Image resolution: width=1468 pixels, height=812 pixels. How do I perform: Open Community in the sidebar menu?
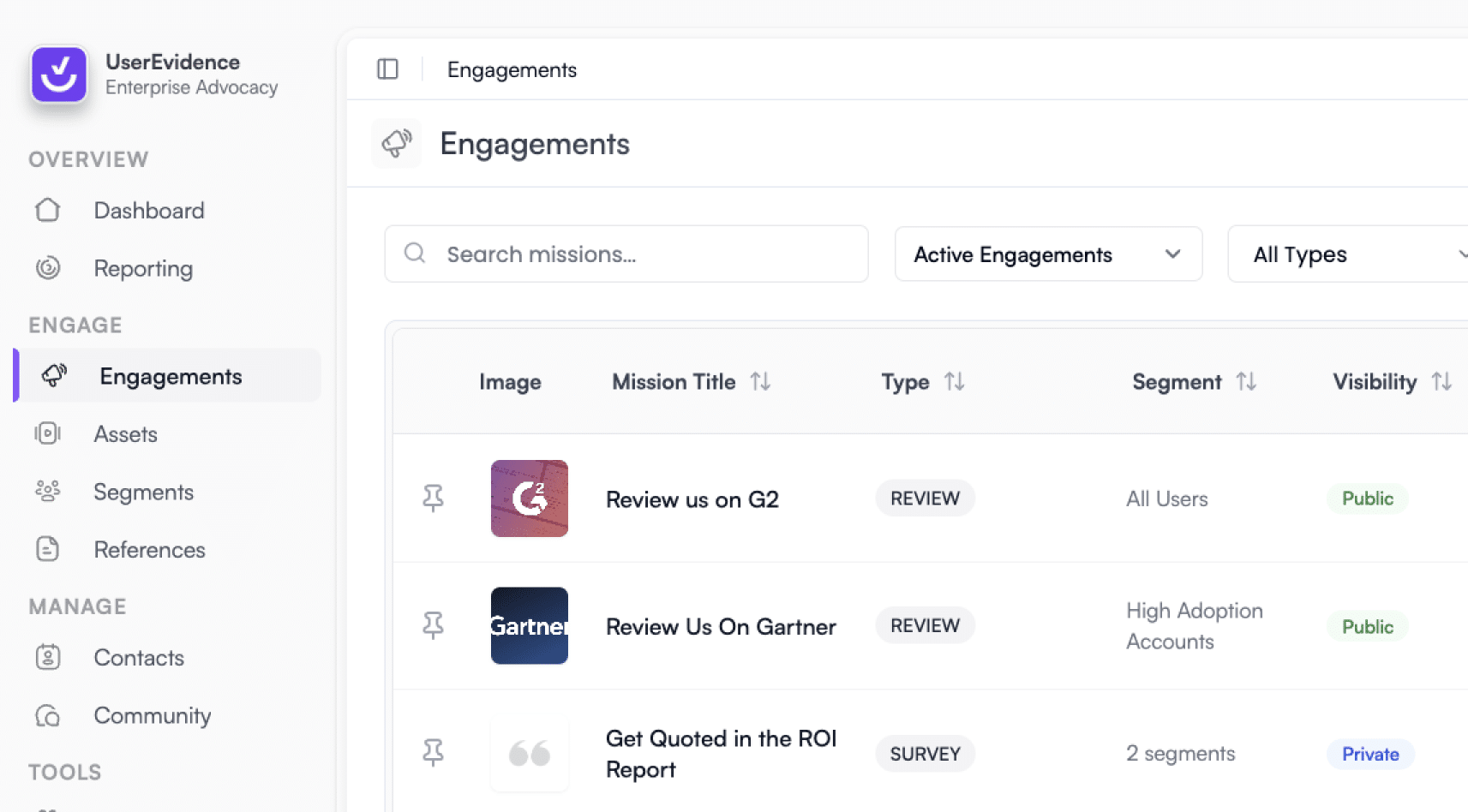click(152, 715)
